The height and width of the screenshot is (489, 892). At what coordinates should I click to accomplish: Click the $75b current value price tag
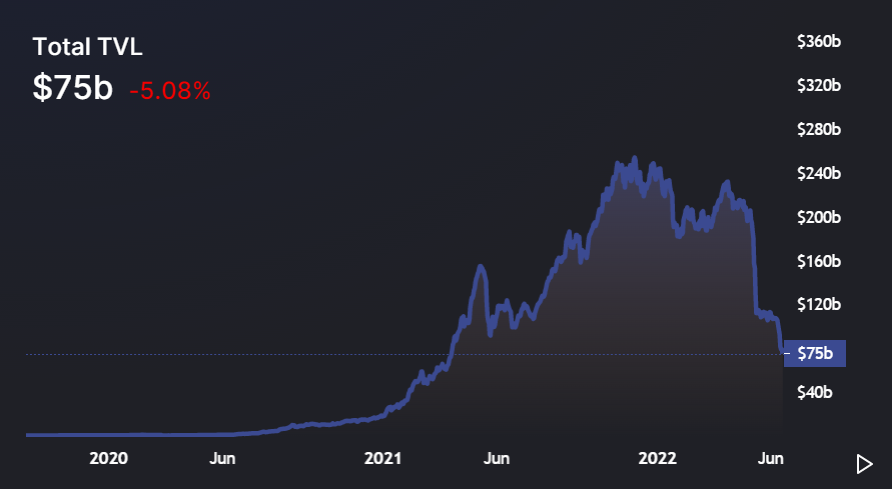pos(815,354)
